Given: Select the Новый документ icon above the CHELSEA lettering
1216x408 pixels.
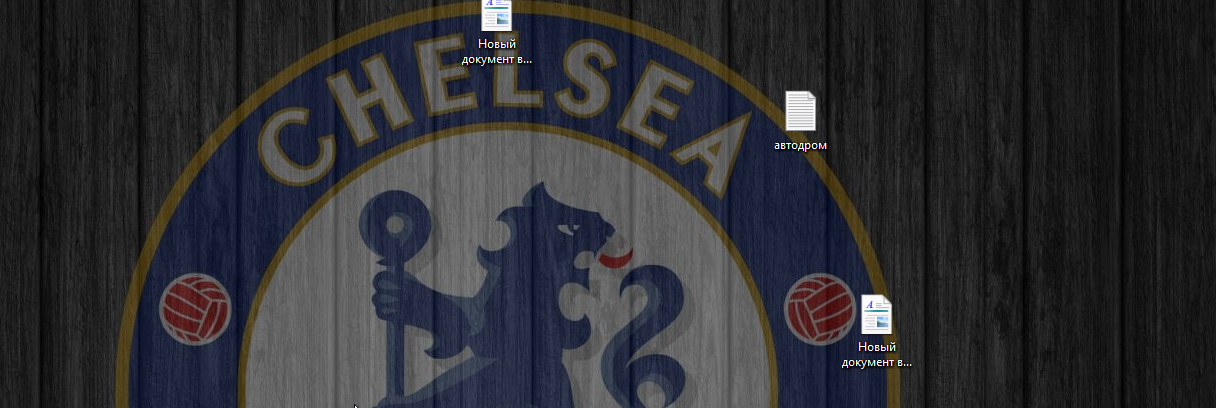Looking at the screenshot, I should click(496, 15).
